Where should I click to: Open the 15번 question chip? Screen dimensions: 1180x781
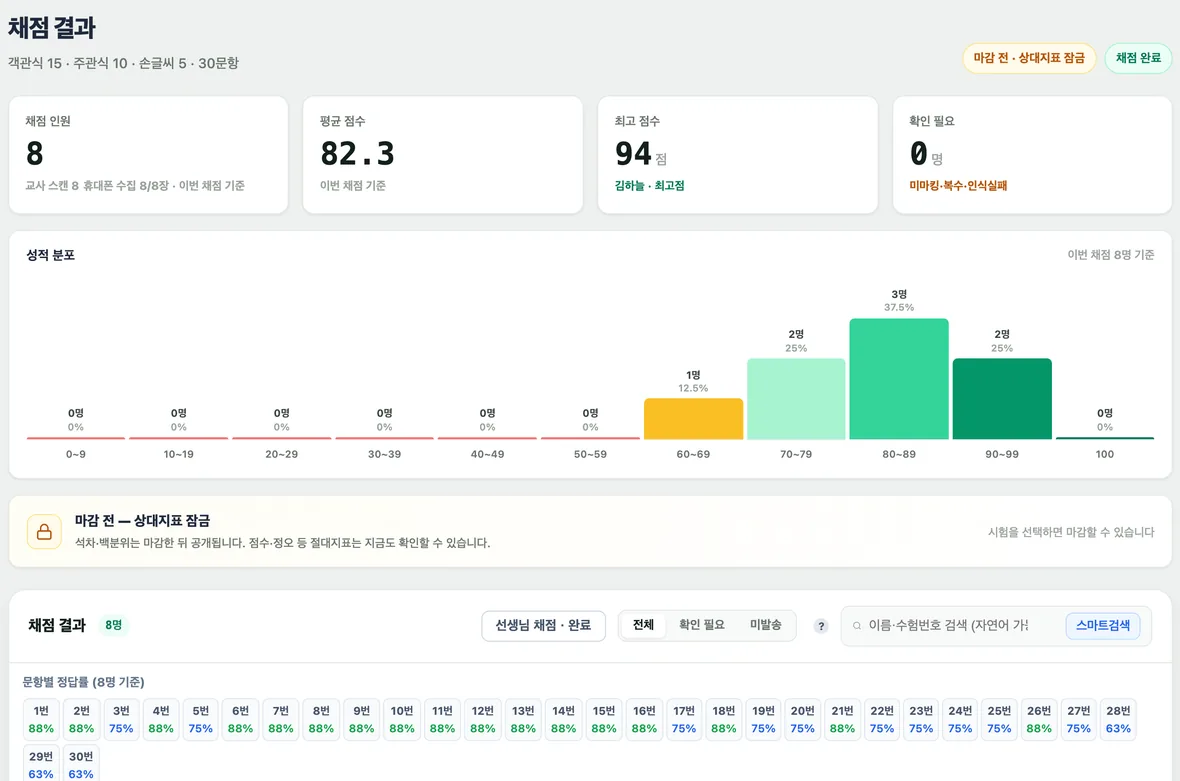click(604, 719)
